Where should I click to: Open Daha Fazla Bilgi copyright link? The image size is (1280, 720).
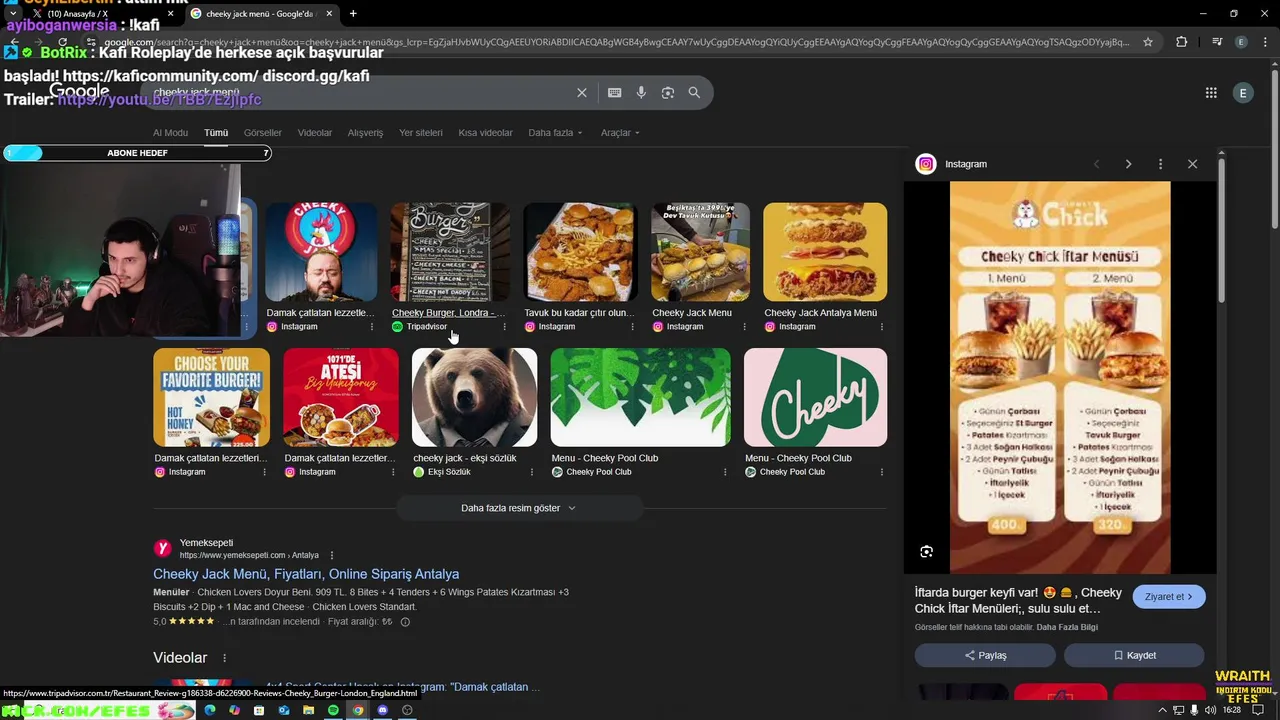[x=1067, y=627]
